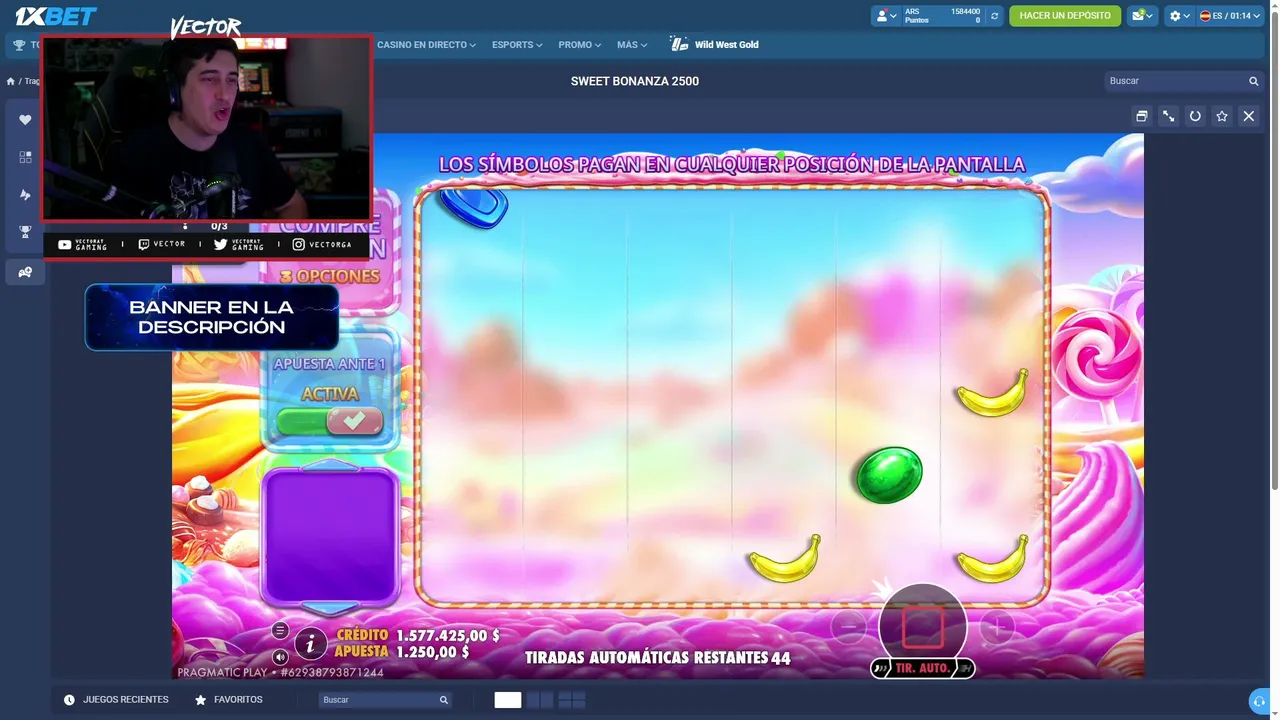Open the Favoritos list

click(229, 700)
